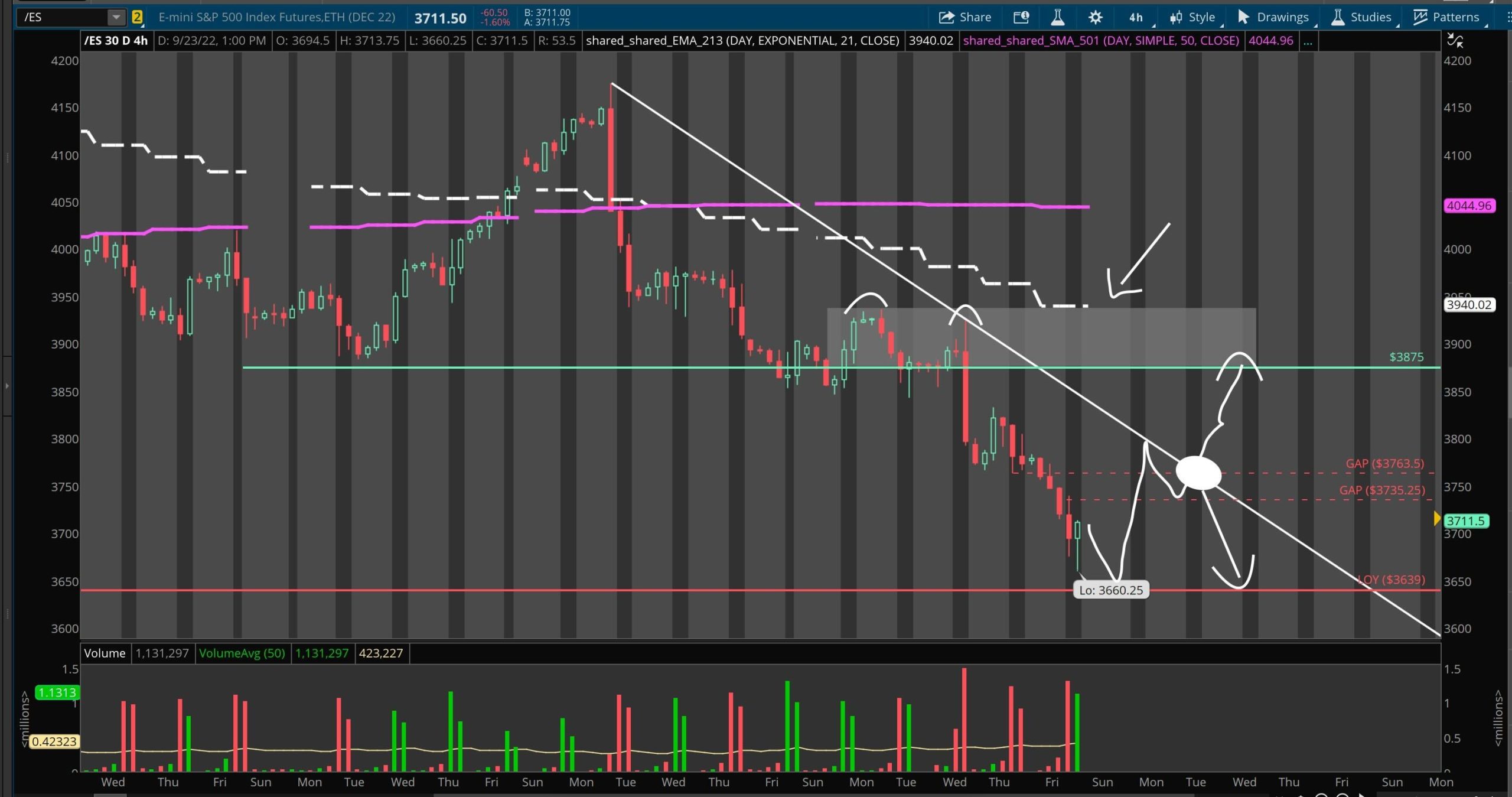1512x797 pixels.
Task: Click the shared_shared_SMA_501 study label
Action: click(1101, 41)
